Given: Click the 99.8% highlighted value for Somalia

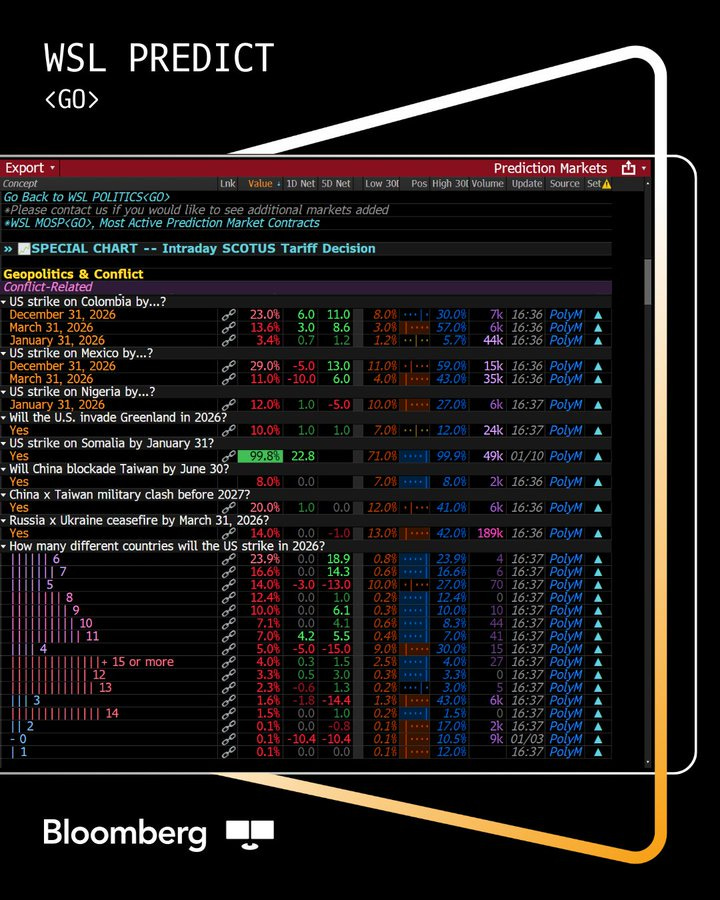Looking at the screenshot, I should (x=259, y=456).
